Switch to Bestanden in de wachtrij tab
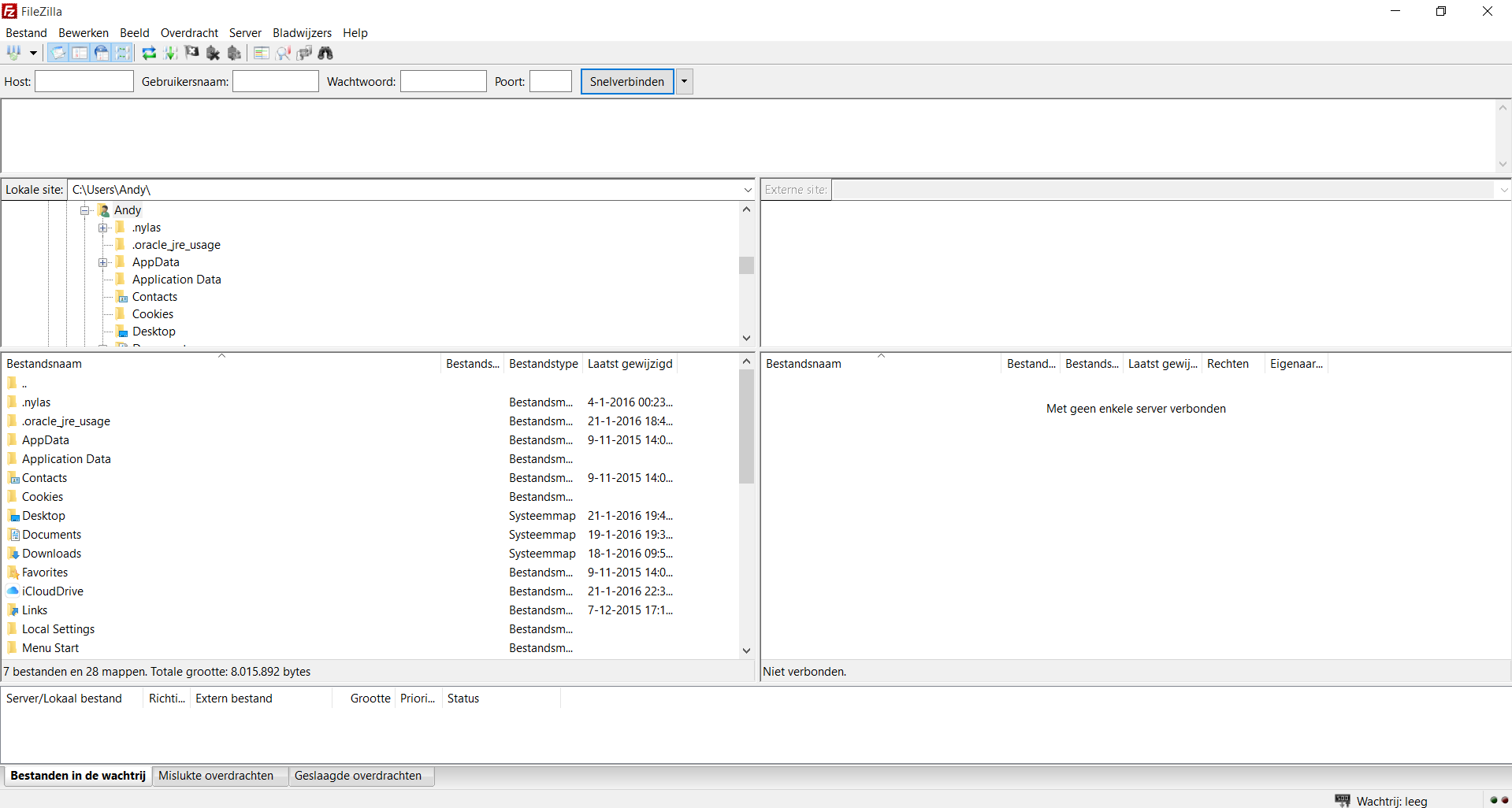Screen dimensions: 1512x808 pos(78,776)
